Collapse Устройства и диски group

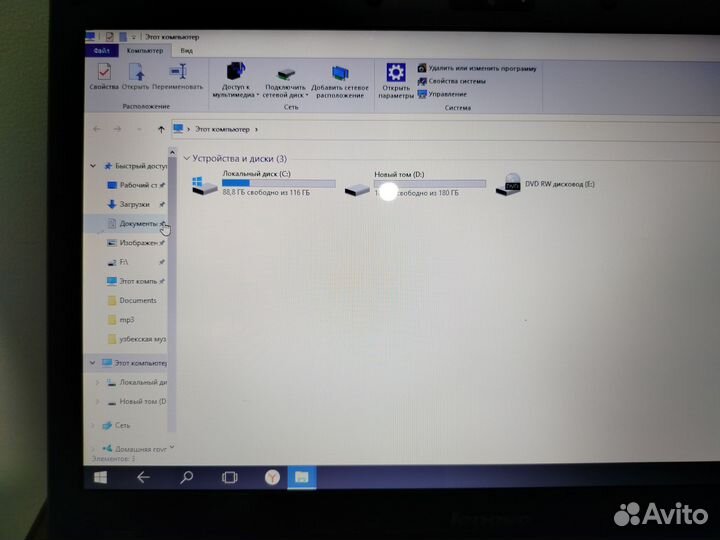pos(186,158)
